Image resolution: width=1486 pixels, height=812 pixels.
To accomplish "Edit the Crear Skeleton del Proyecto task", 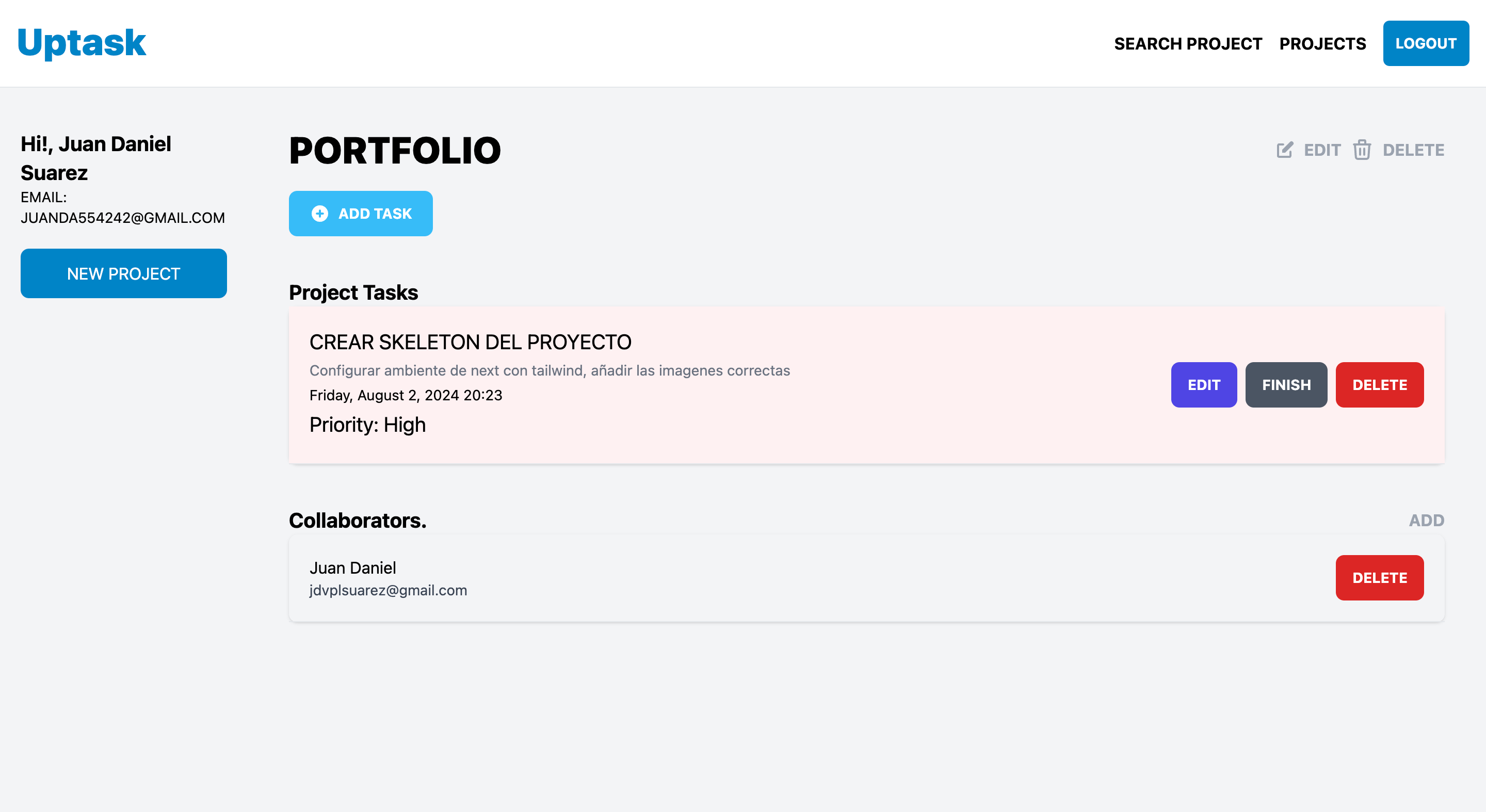I will tap(1203, 385).
